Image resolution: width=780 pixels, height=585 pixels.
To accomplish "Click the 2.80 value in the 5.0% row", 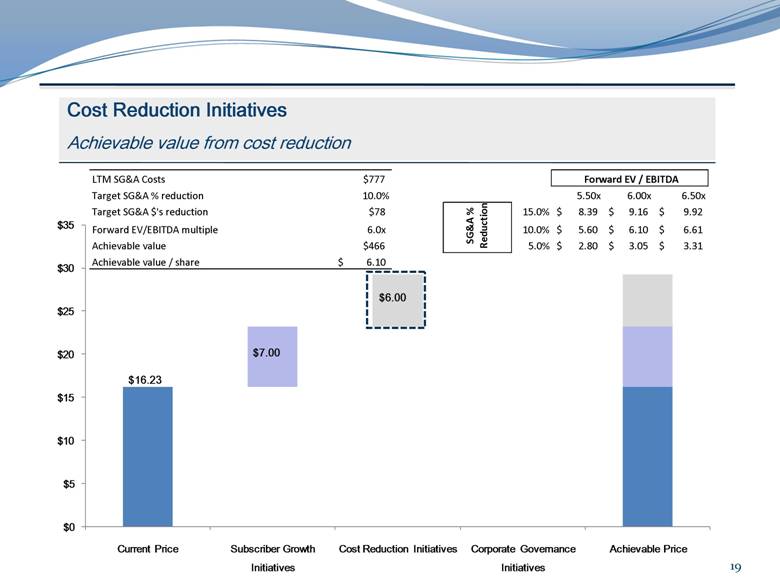I will click(587, 245).
